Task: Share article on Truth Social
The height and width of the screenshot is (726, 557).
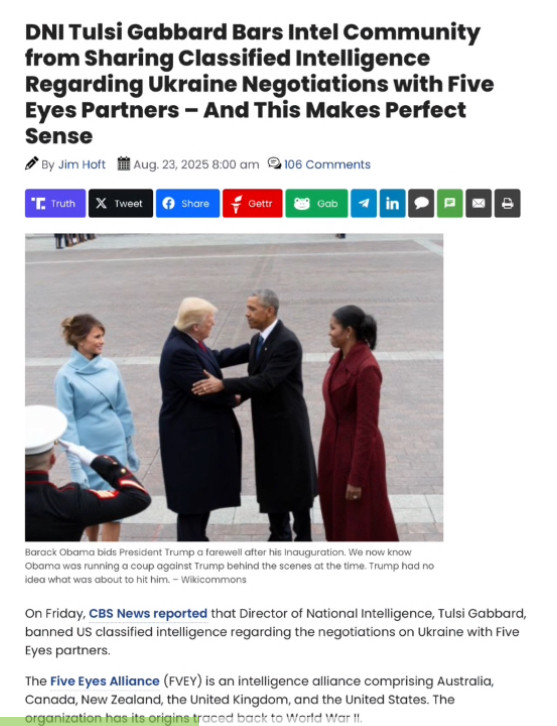Action: (x=55, y=203)
